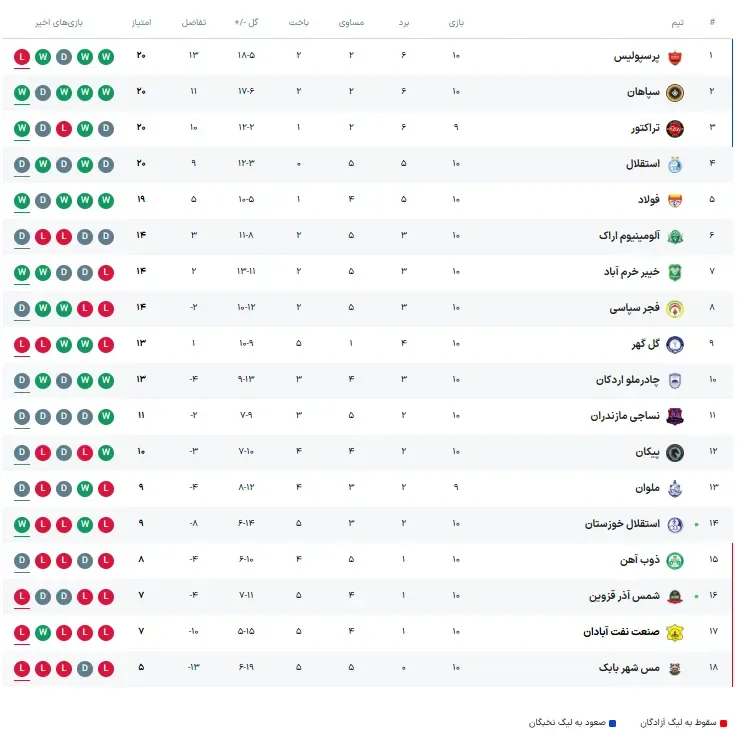This screenshot has height=755, width=756.
Task: Open team name پرسپولیس link
Action: [x=636, y=57]
